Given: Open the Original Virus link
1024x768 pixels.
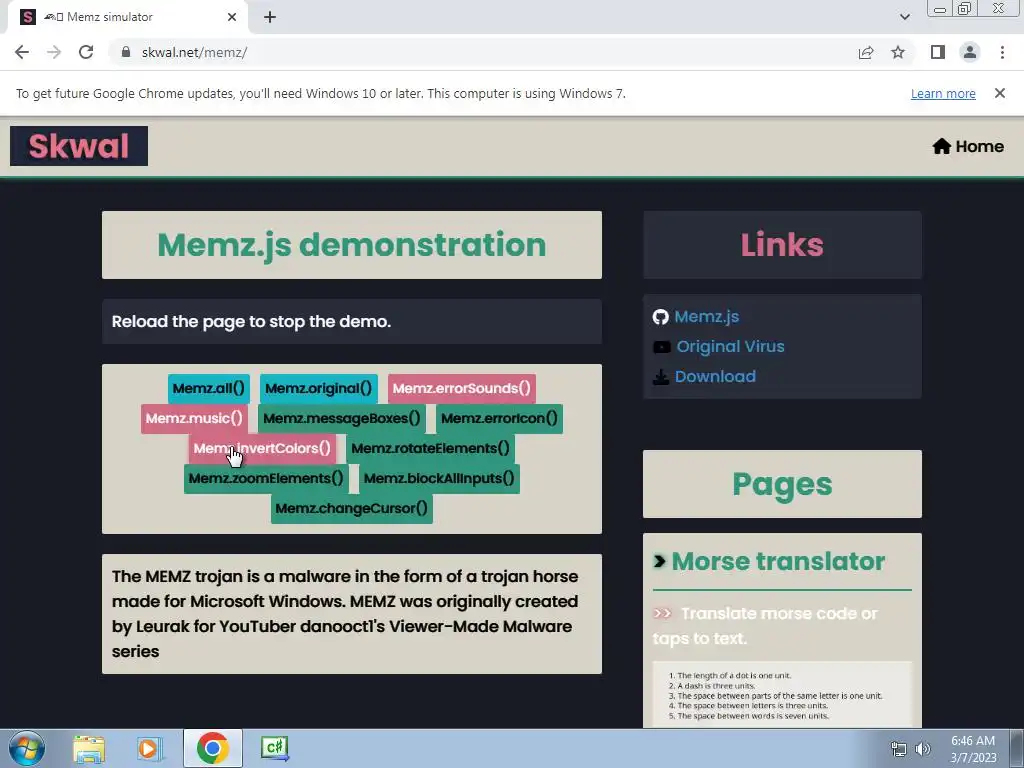Looking at the screenshot, I should pyautogui.click(x=730, y=347).
